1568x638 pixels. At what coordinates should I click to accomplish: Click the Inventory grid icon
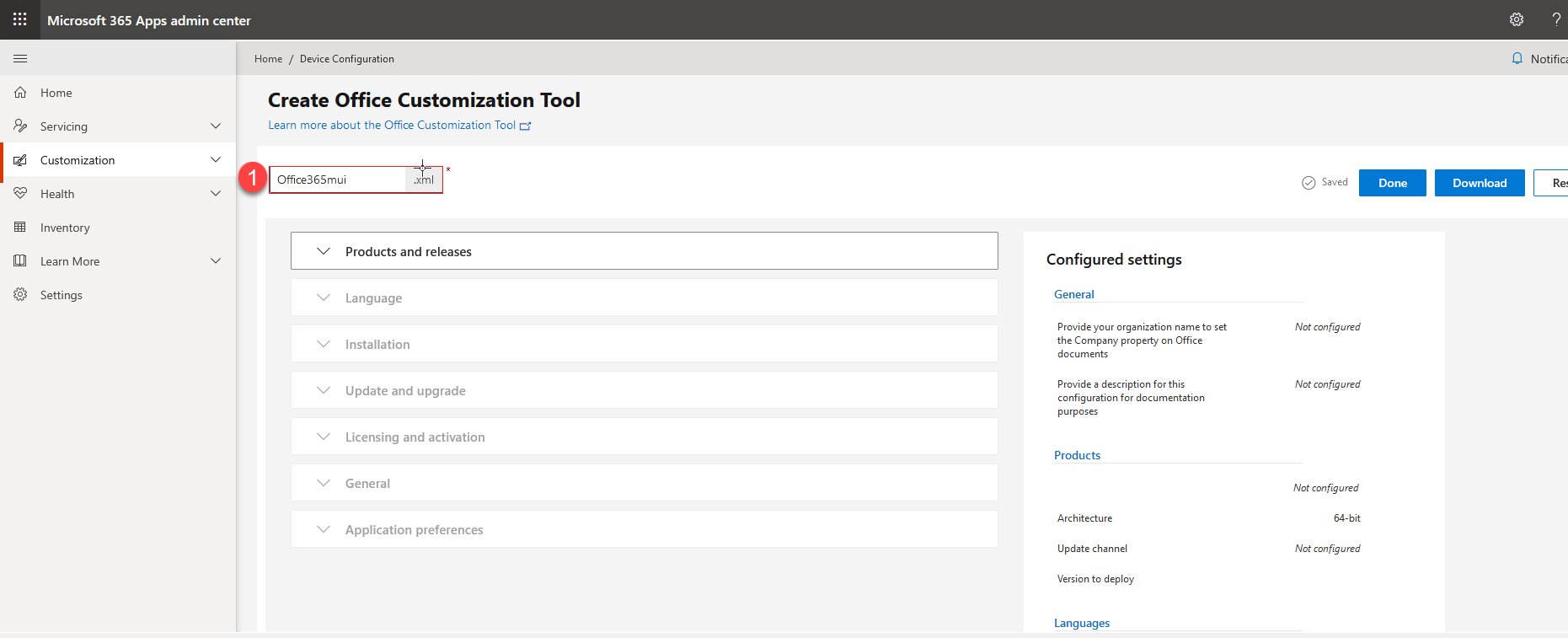(20, 228)
